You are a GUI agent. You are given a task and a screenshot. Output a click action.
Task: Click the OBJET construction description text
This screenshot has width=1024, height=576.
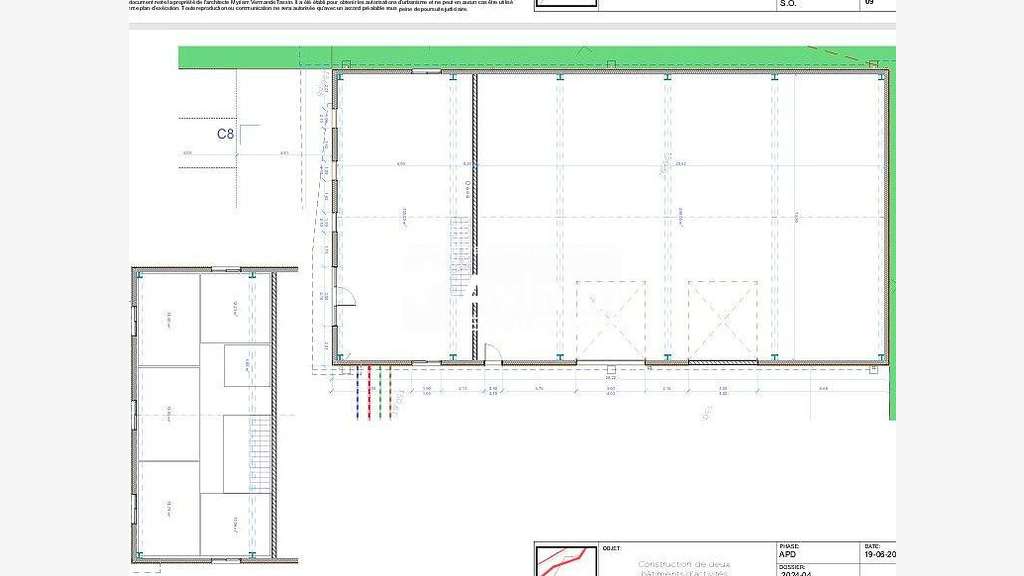click(684, 568)
